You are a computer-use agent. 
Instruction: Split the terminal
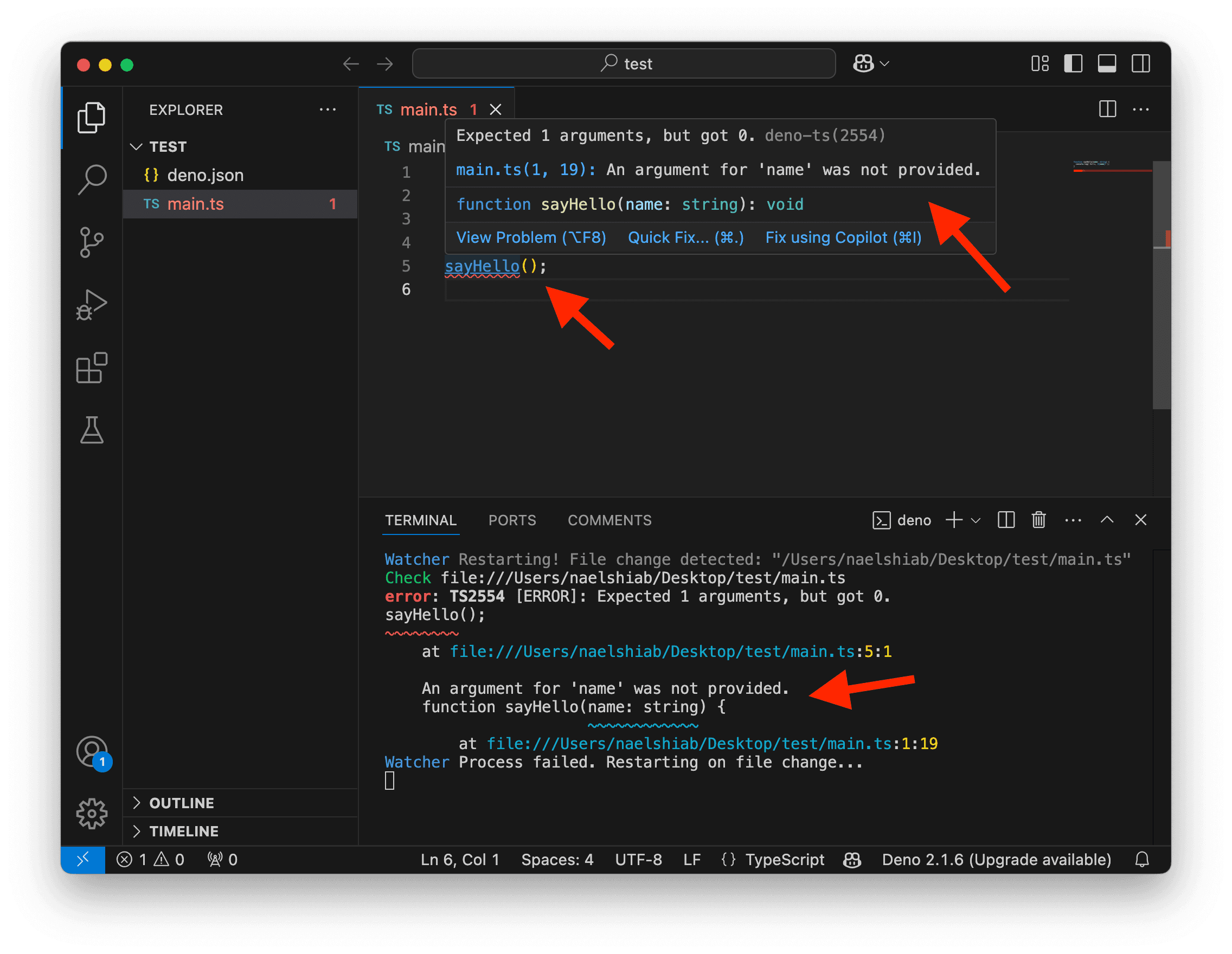[1006, 519]
